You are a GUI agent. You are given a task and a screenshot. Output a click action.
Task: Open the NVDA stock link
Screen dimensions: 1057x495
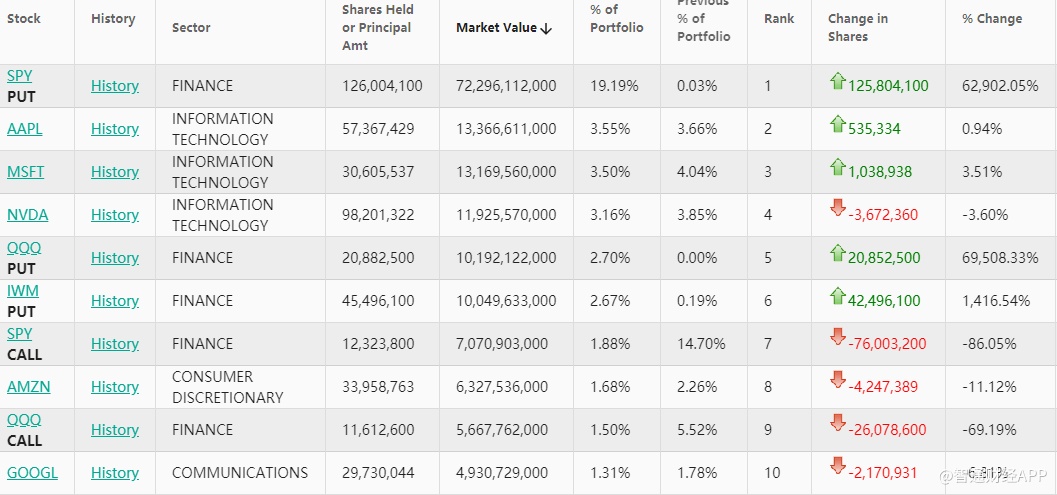(x=27, y=215)
